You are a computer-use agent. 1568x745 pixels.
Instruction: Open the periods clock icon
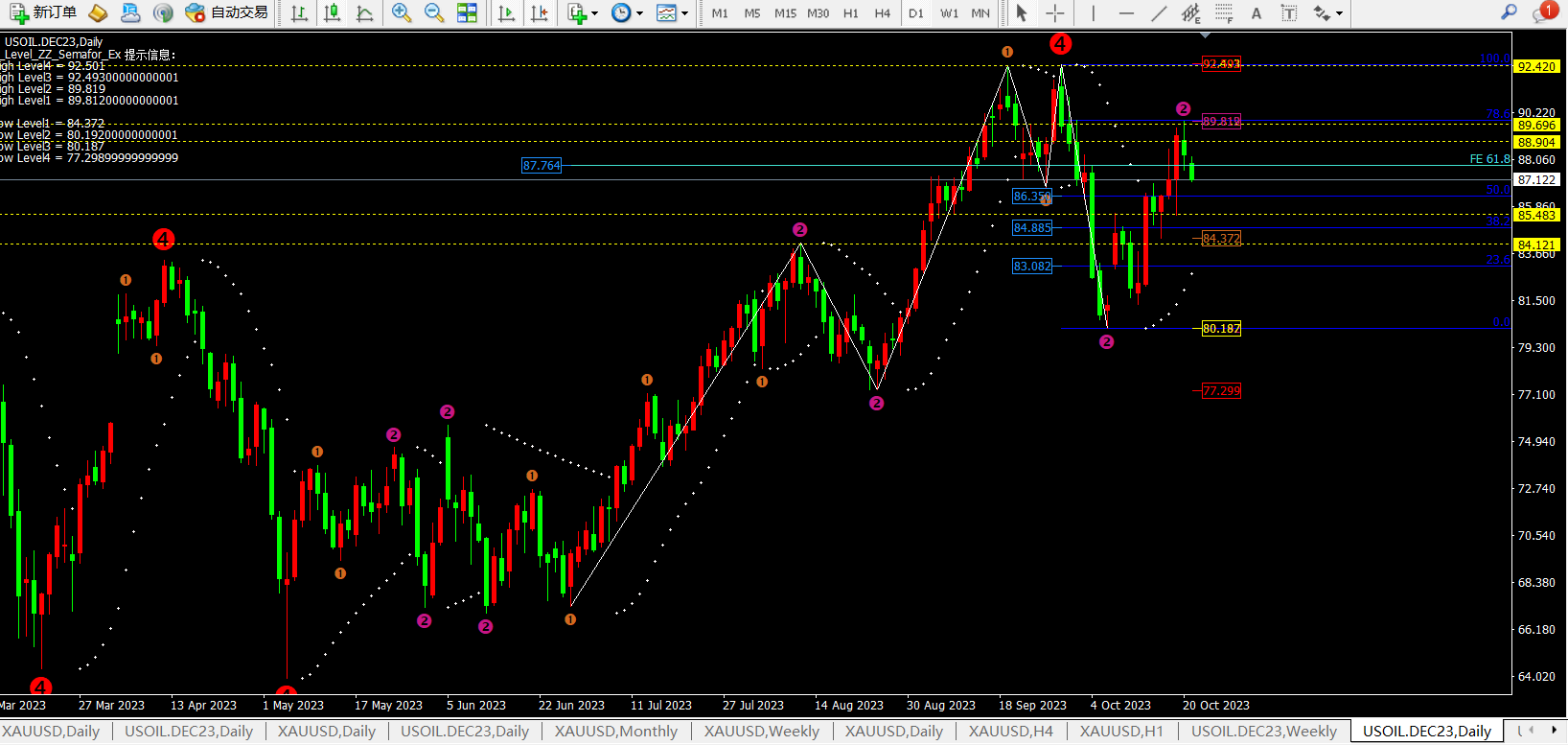point(621,12)
